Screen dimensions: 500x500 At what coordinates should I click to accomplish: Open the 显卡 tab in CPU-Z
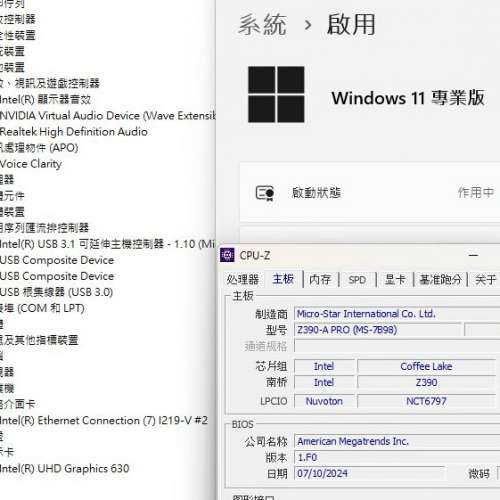click(395, 279)
